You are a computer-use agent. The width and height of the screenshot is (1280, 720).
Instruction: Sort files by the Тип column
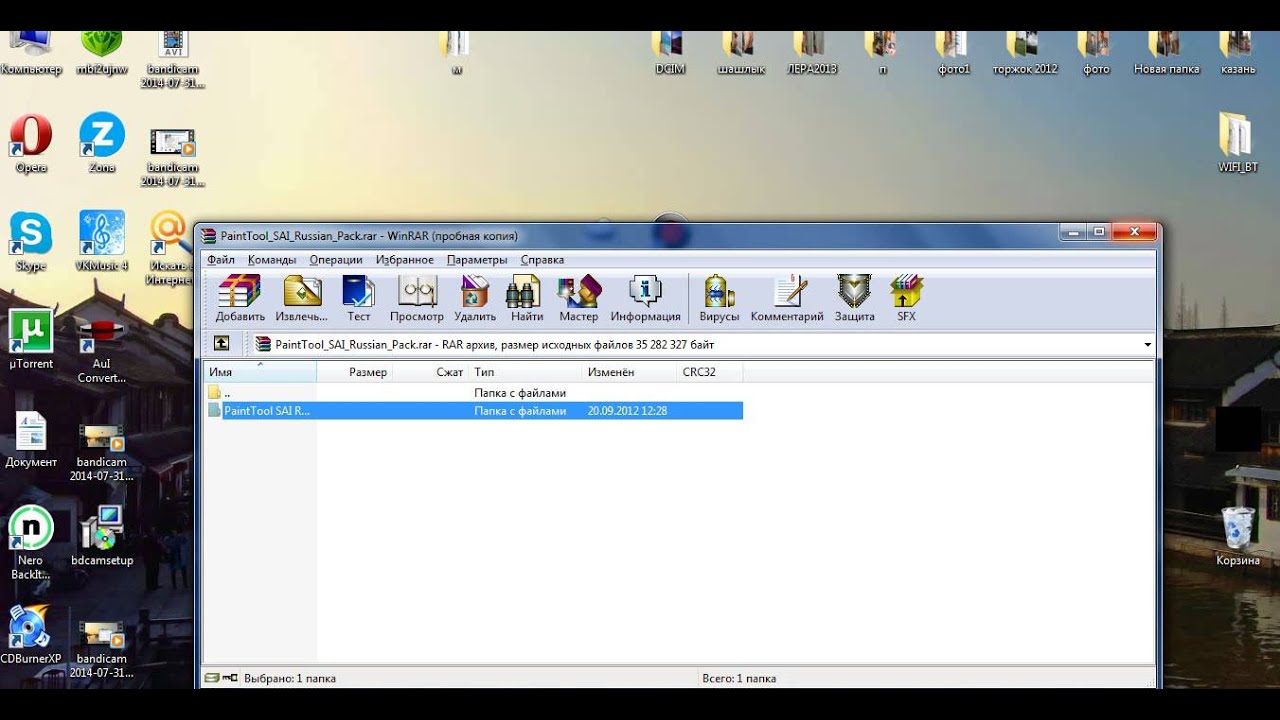click(525, 372)
